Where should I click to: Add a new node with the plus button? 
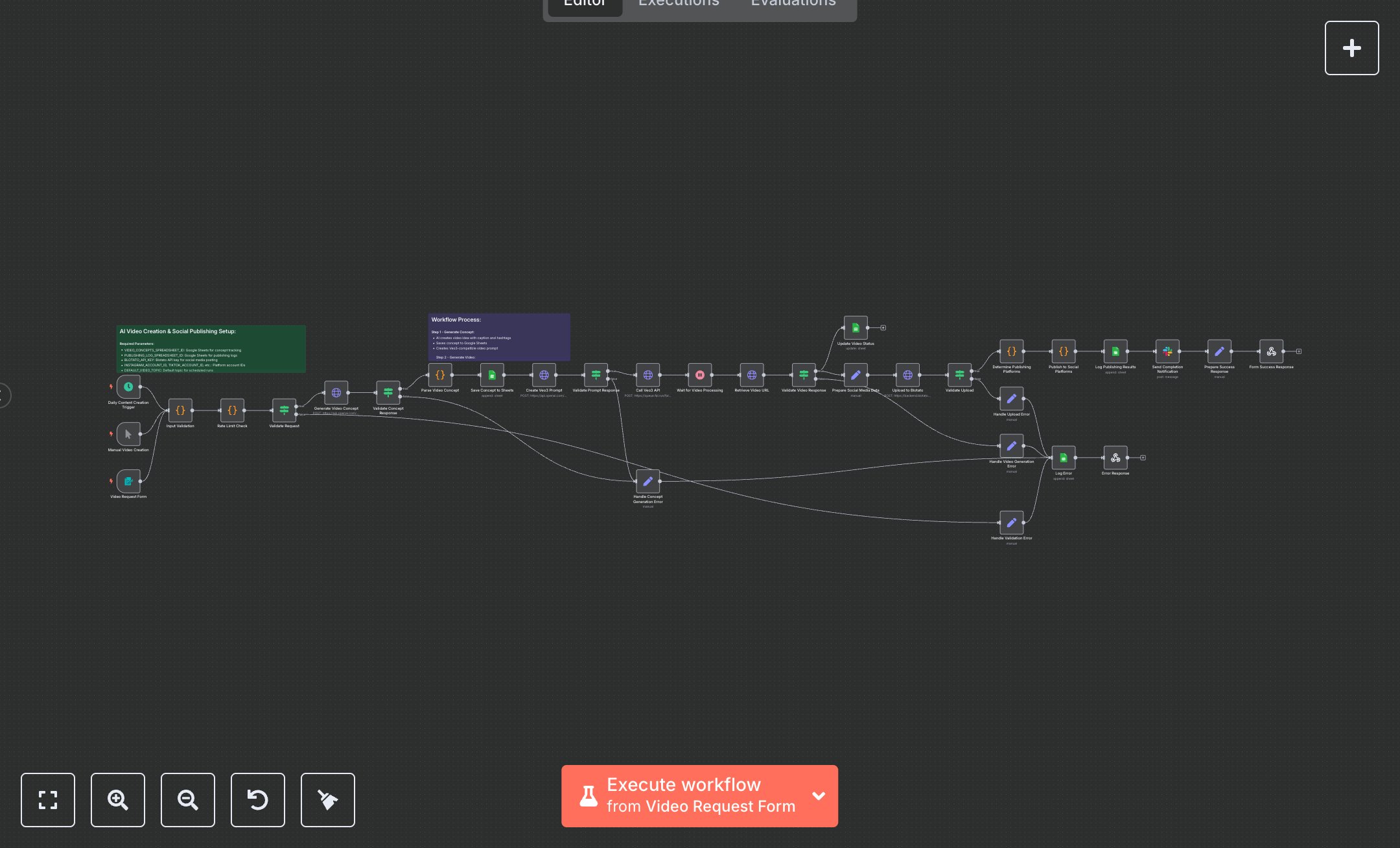[1351, 47]
